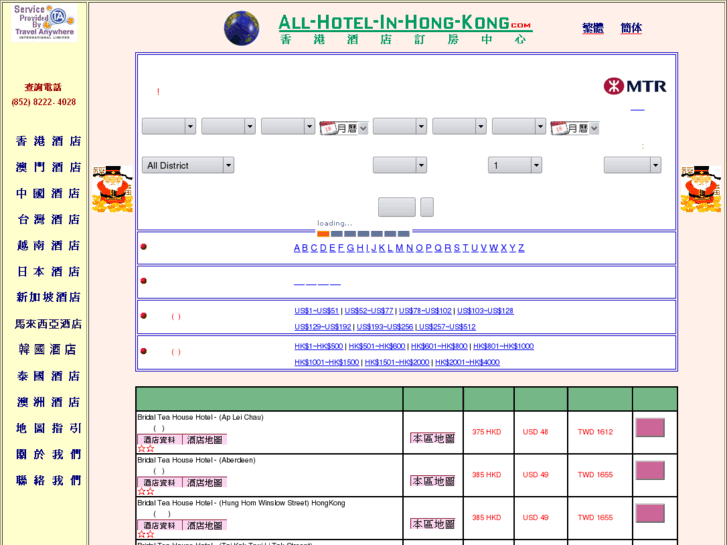Viewport: 727px width, 545px height.
Task: Open 關於我們 in the sidebar
Action: point(48,454)
